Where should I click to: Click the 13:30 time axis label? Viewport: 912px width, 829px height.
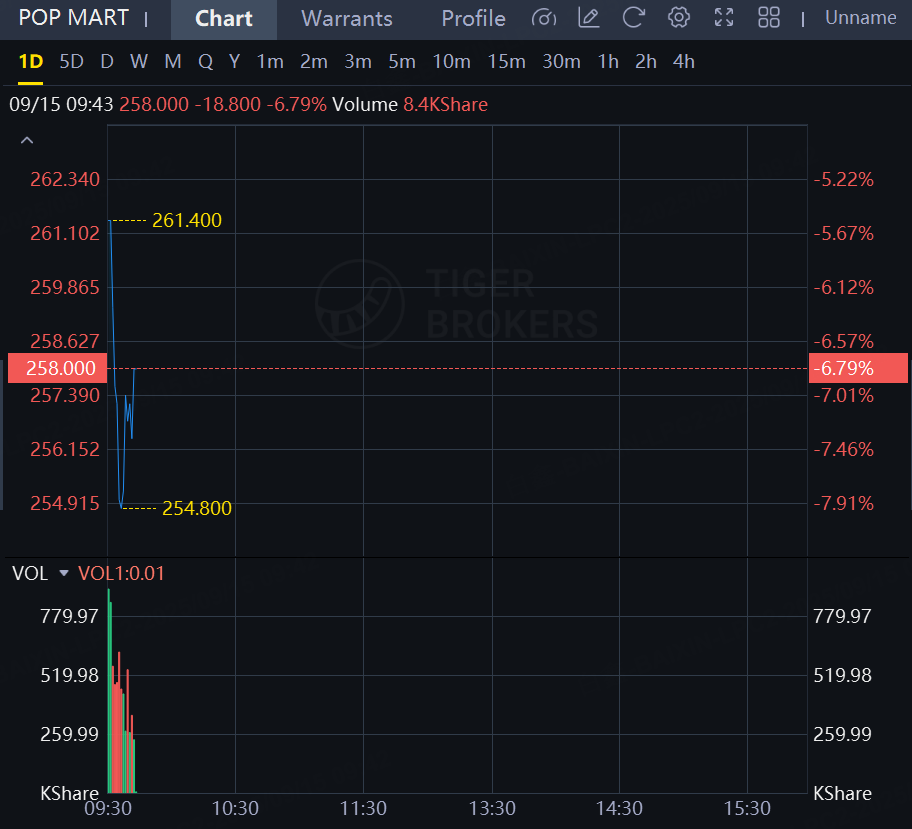(492, 808)
